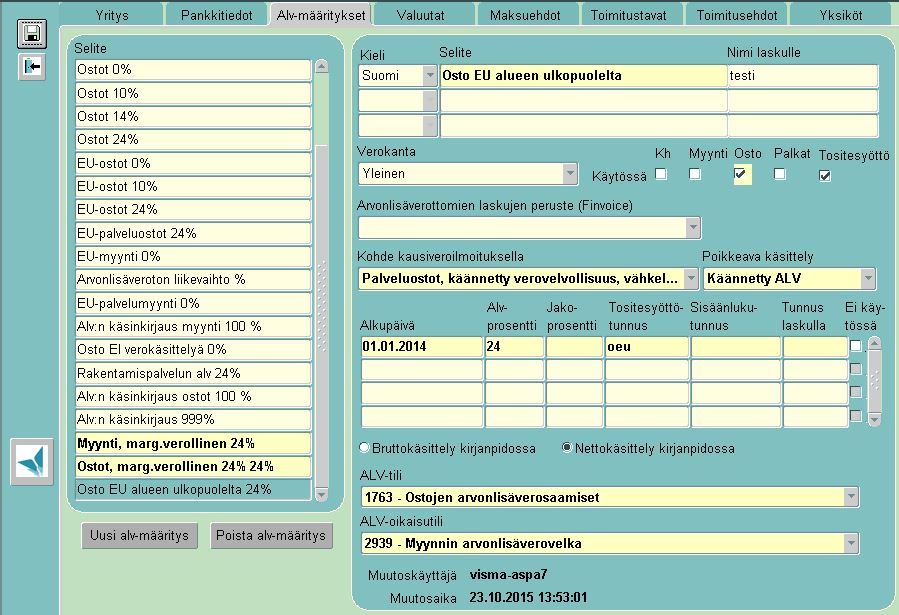Click empty Sisäänlukutunnus field in first row
The height and width of the screenshot is (615, 899).
pyautogui.click(x=736, y=347)
